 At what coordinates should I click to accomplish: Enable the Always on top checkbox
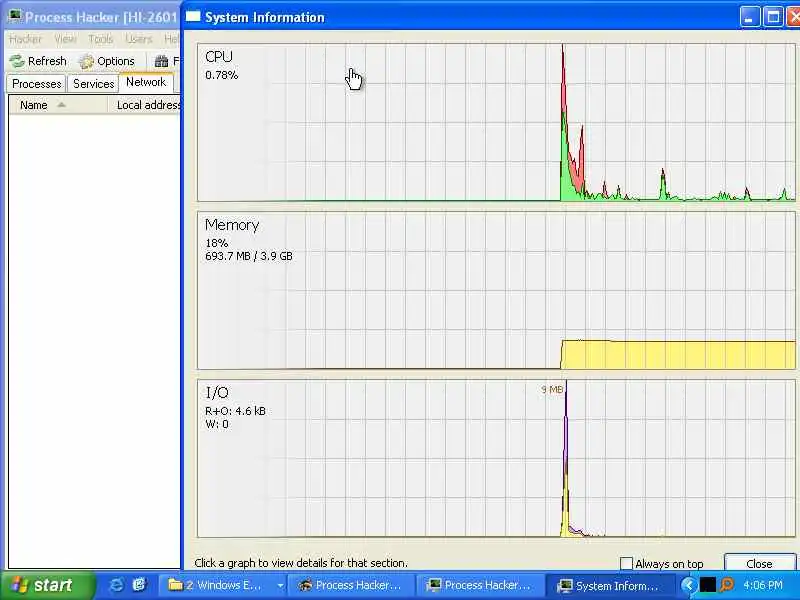click(626, 563)
